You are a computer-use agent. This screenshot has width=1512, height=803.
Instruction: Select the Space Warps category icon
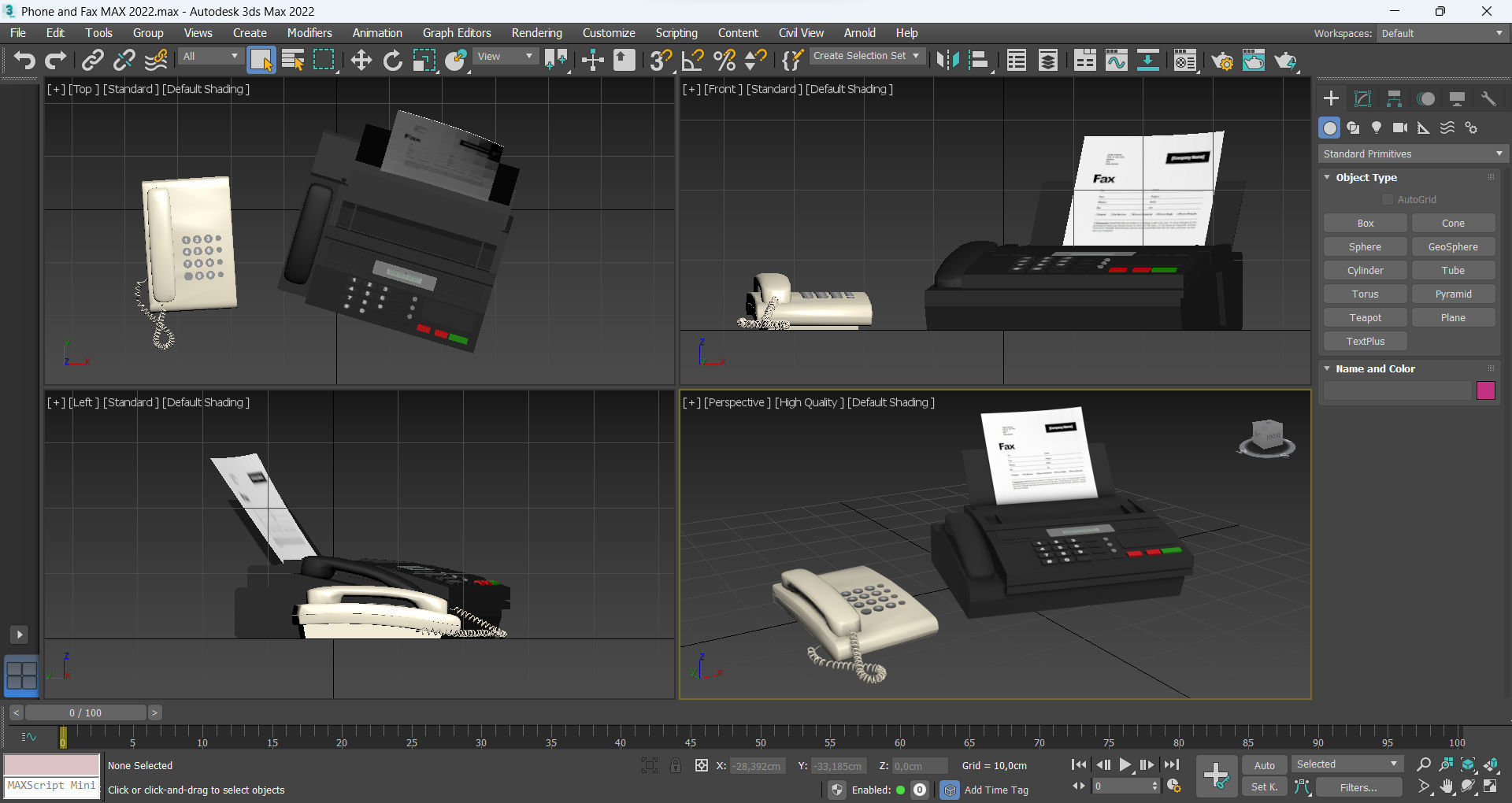pos(1447,128)
